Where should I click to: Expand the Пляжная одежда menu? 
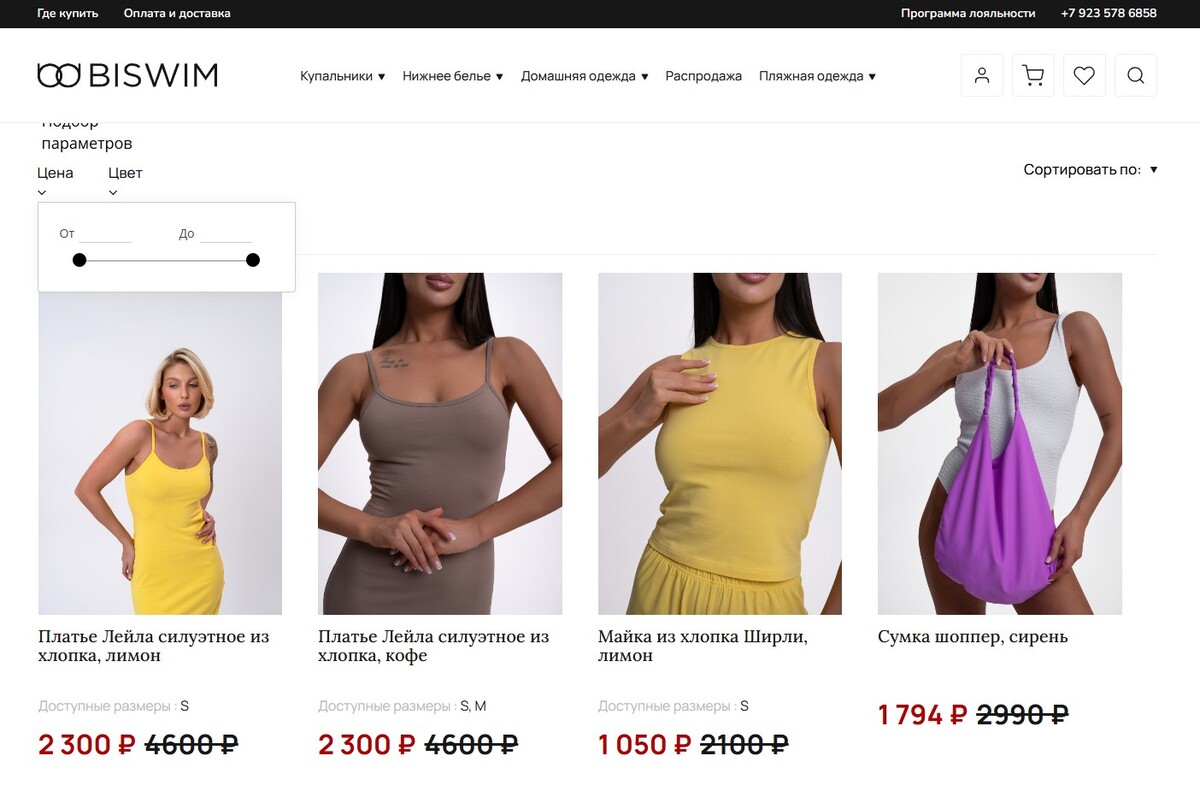(817, 76)
